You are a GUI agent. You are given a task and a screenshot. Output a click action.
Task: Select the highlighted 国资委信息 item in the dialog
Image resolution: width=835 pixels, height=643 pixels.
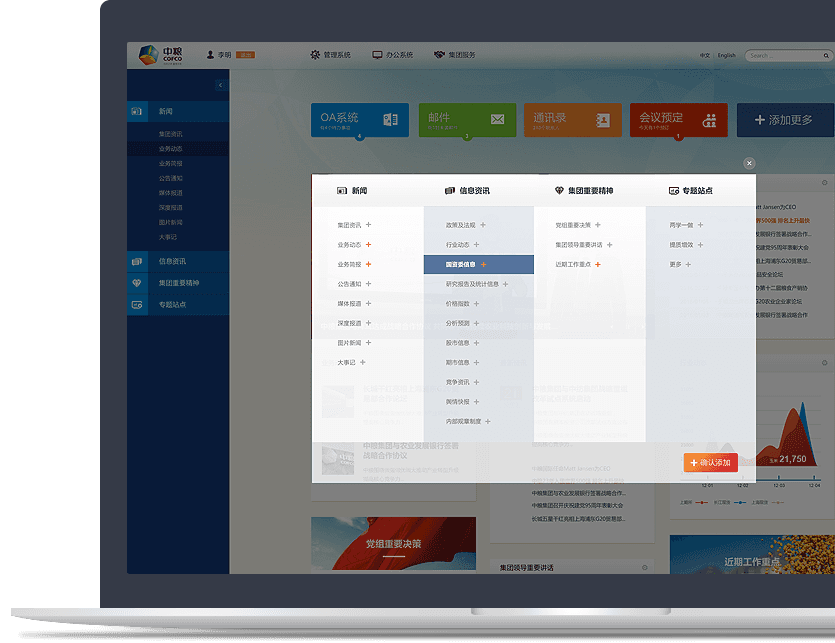461,264
